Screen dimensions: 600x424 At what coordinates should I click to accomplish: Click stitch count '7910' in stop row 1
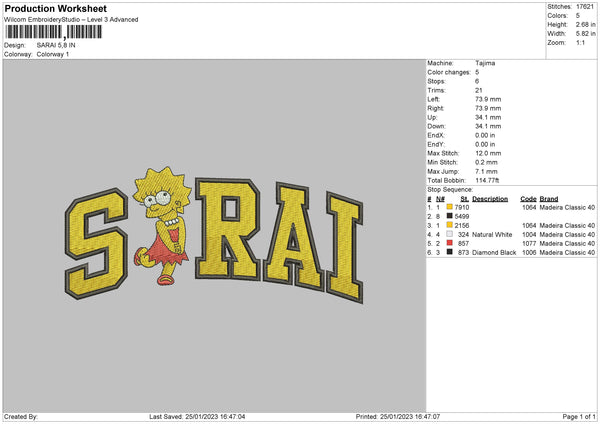(462, 207)
